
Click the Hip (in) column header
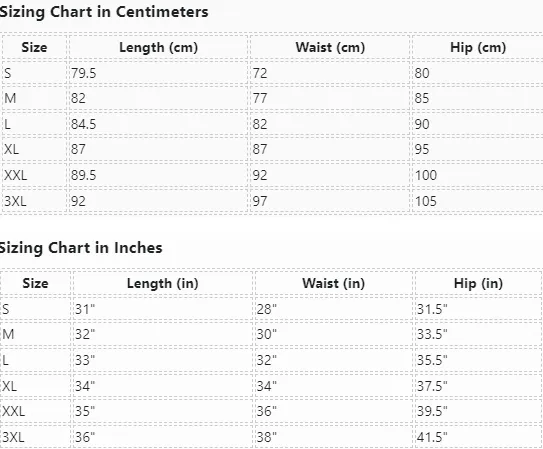click(478, 284)
